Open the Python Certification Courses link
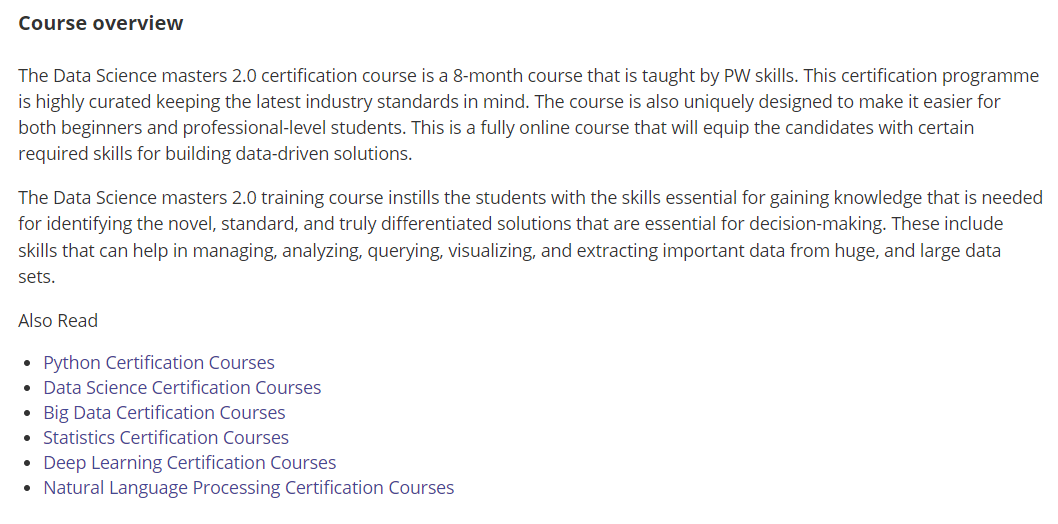The width and height of the screenshot is (1058, 524). coord(158,362)
